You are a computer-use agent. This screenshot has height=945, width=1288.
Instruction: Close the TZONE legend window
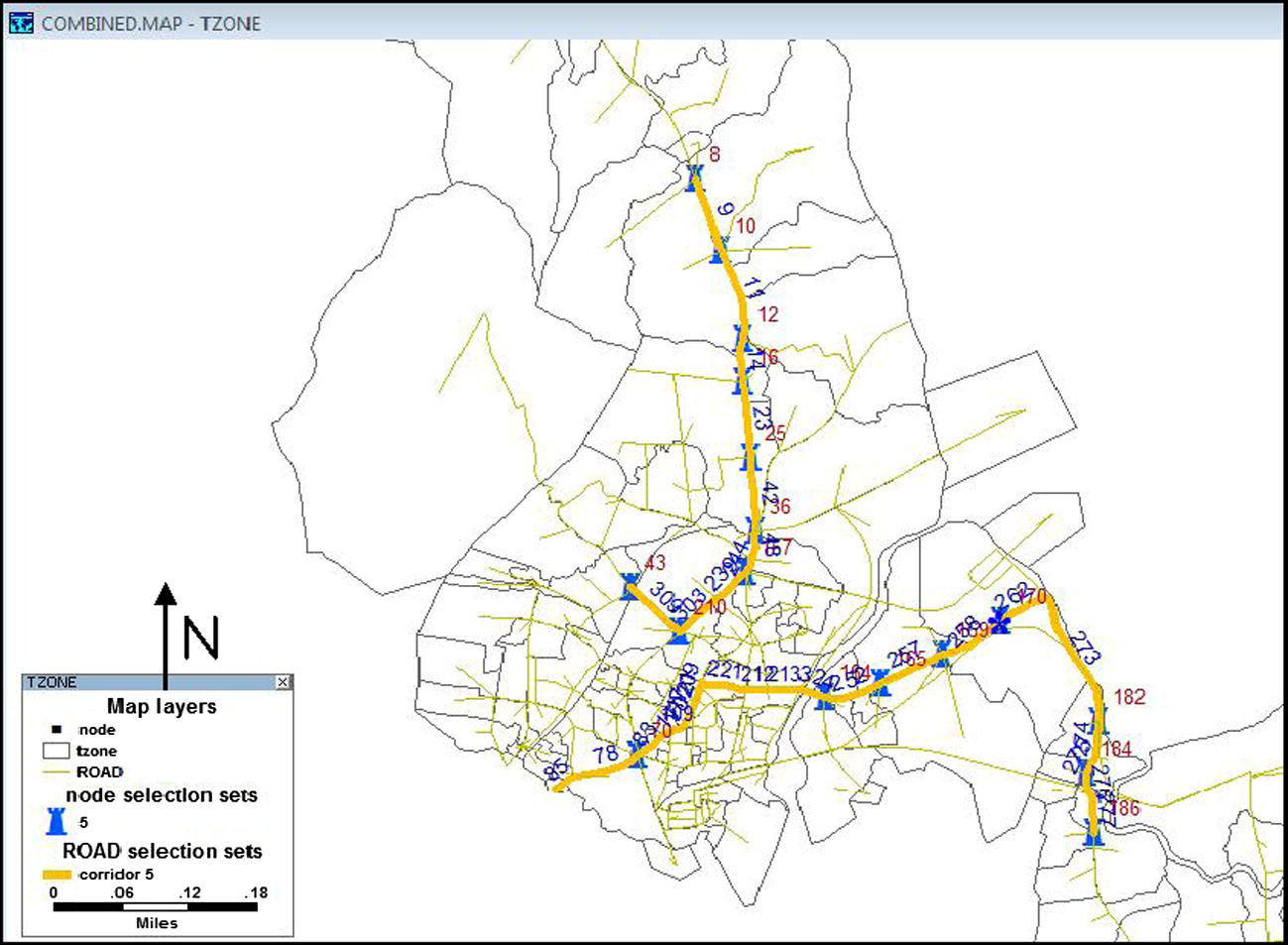[x=284, y=682]
